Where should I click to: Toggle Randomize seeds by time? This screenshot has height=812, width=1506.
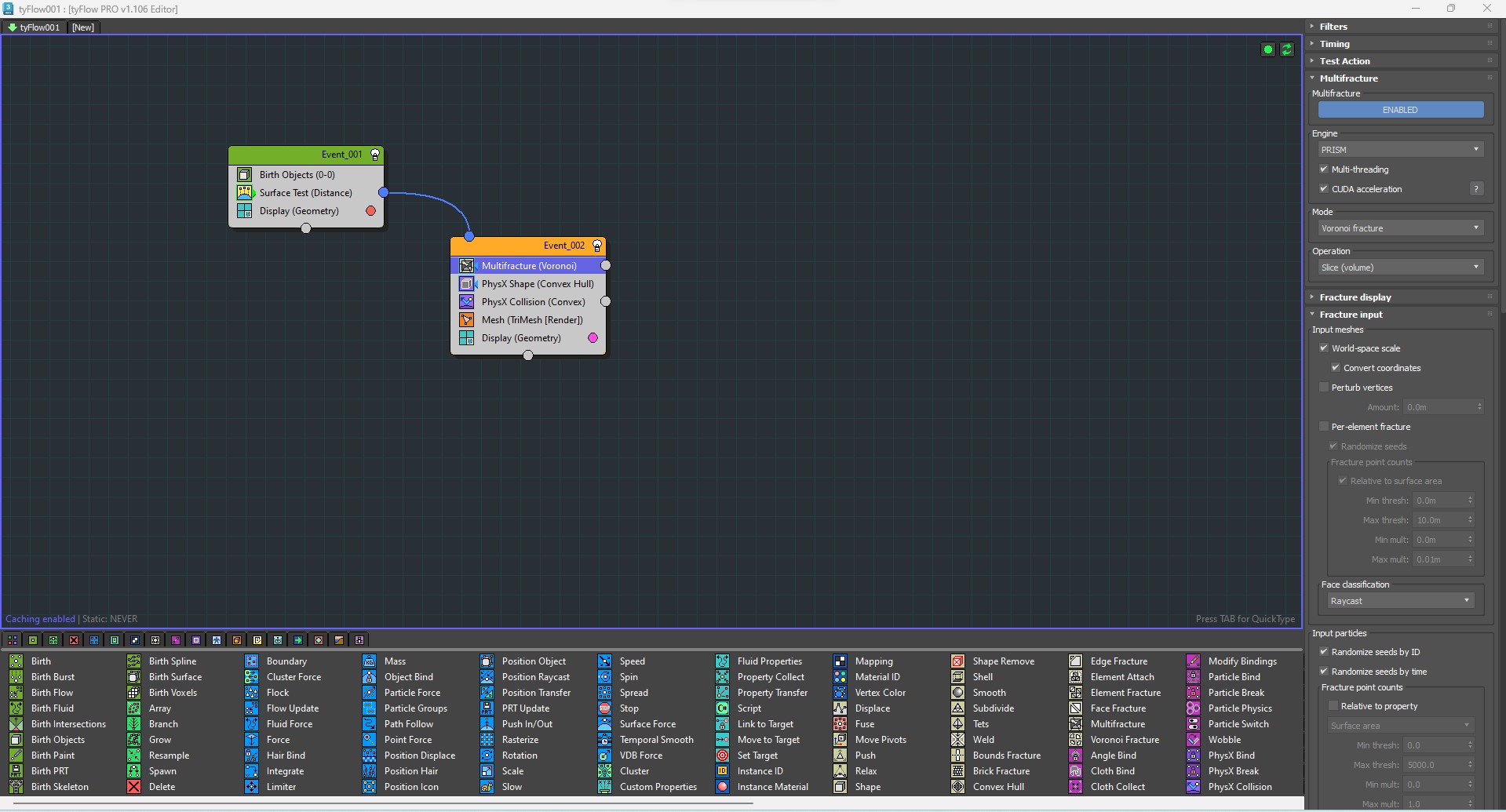coord(1324,672)
